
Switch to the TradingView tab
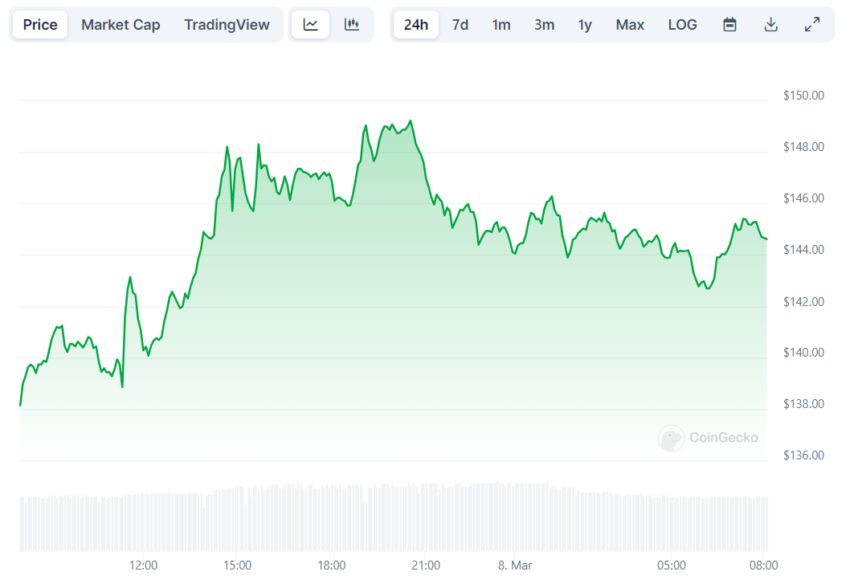(x=227, y=25)
